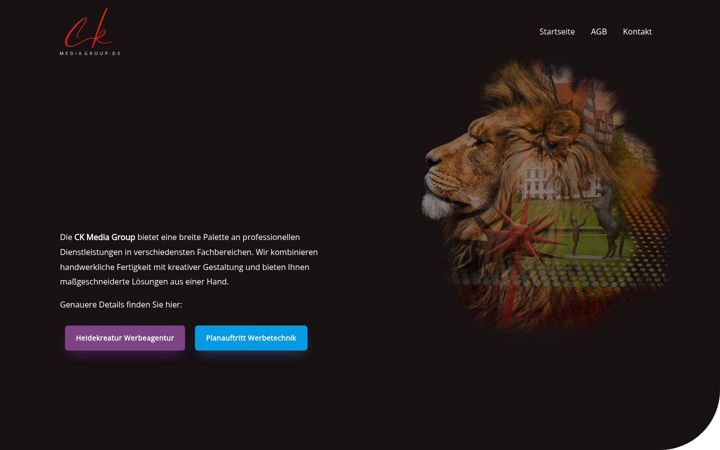Viewport: 720px width, 450px height.
Task: Click the CK Mediagroup logo
Action: point(90,32)
